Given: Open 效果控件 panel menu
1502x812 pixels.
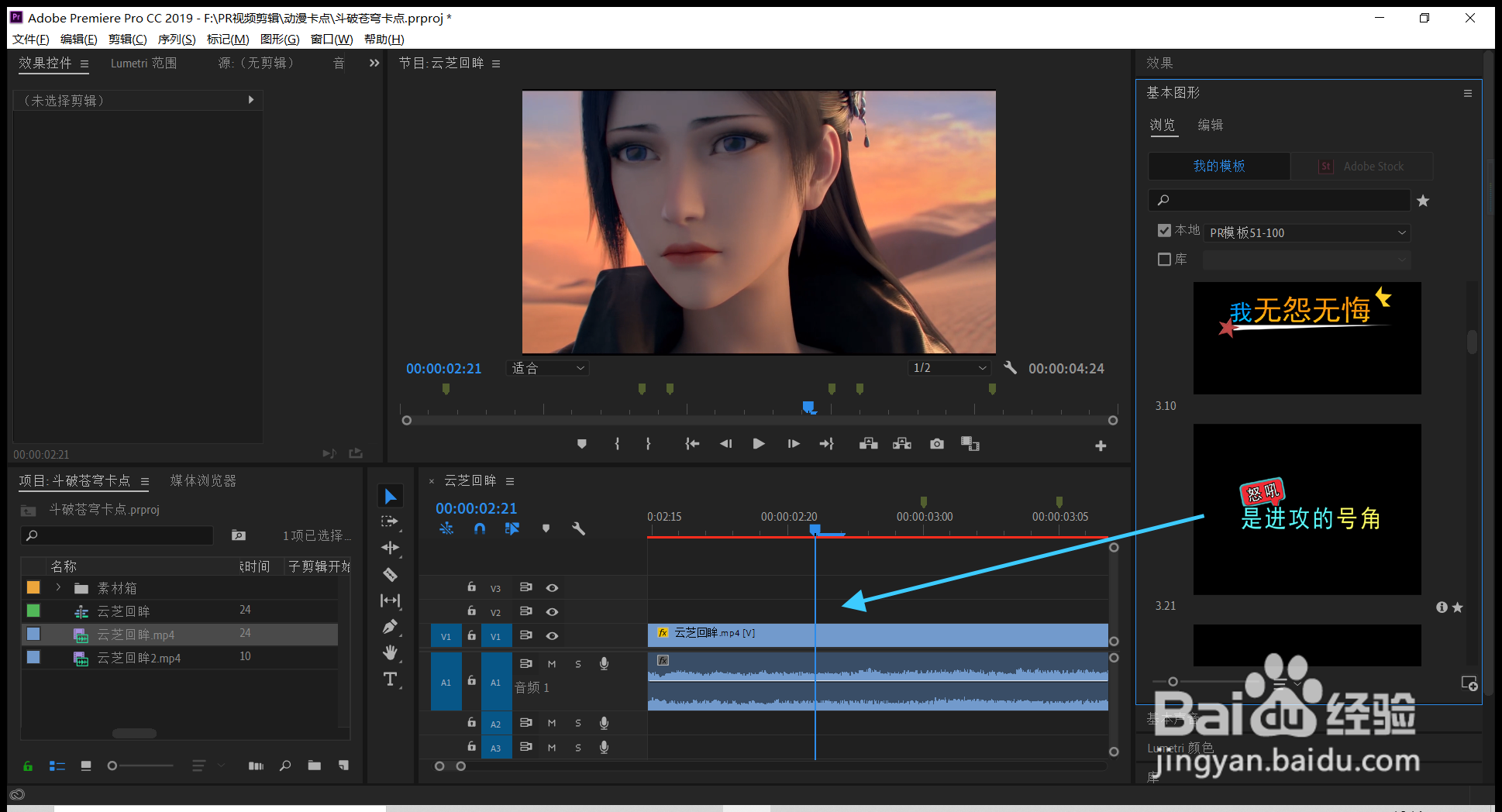Looking at the screenshot, I should click(x=84, y=64).
